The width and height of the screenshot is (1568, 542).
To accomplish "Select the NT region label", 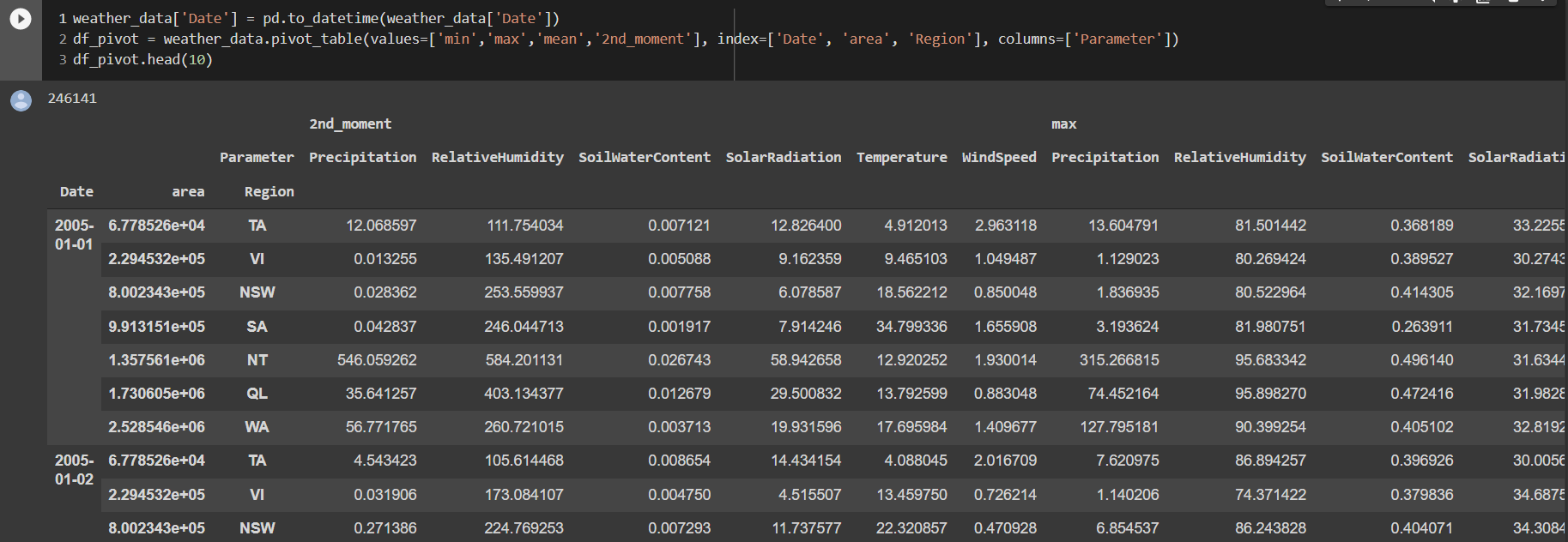I will pos(257,359).
